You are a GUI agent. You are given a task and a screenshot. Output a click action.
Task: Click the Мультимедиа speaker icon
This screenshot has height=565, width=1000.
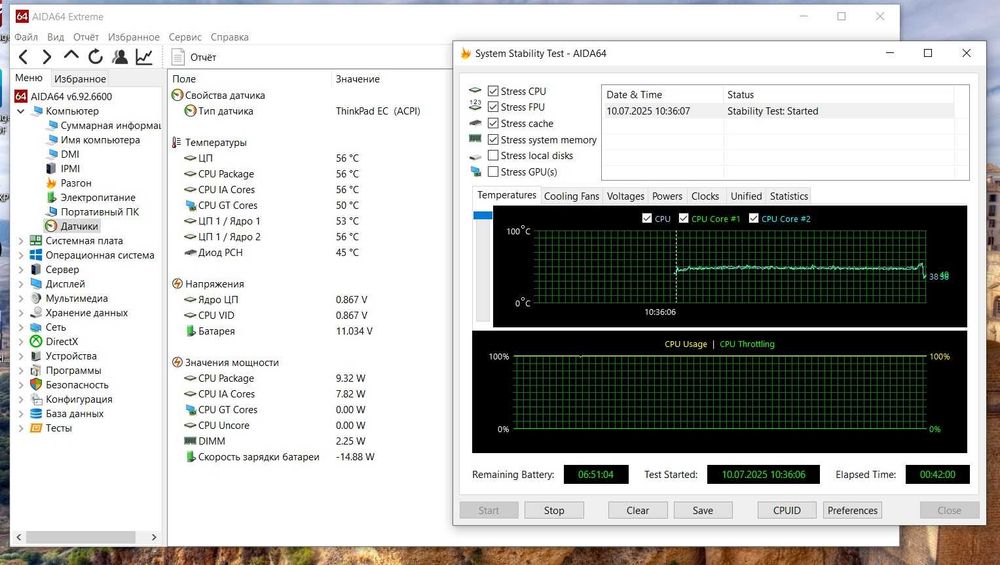pos(36,298)
